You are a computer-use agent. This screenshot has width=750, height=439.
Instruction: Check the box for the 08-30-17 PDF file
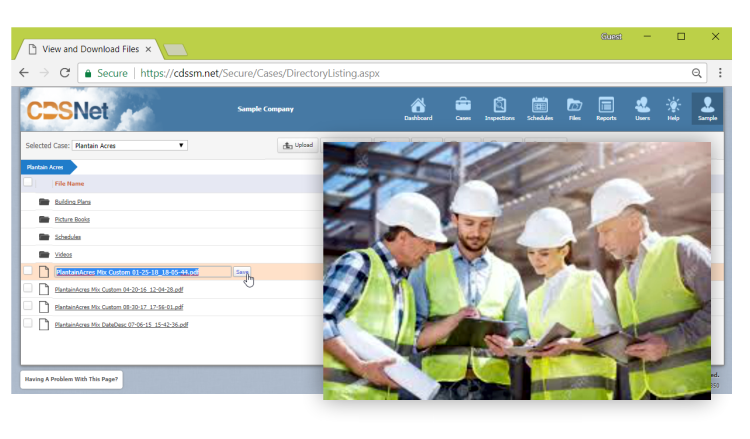point(28,307)
